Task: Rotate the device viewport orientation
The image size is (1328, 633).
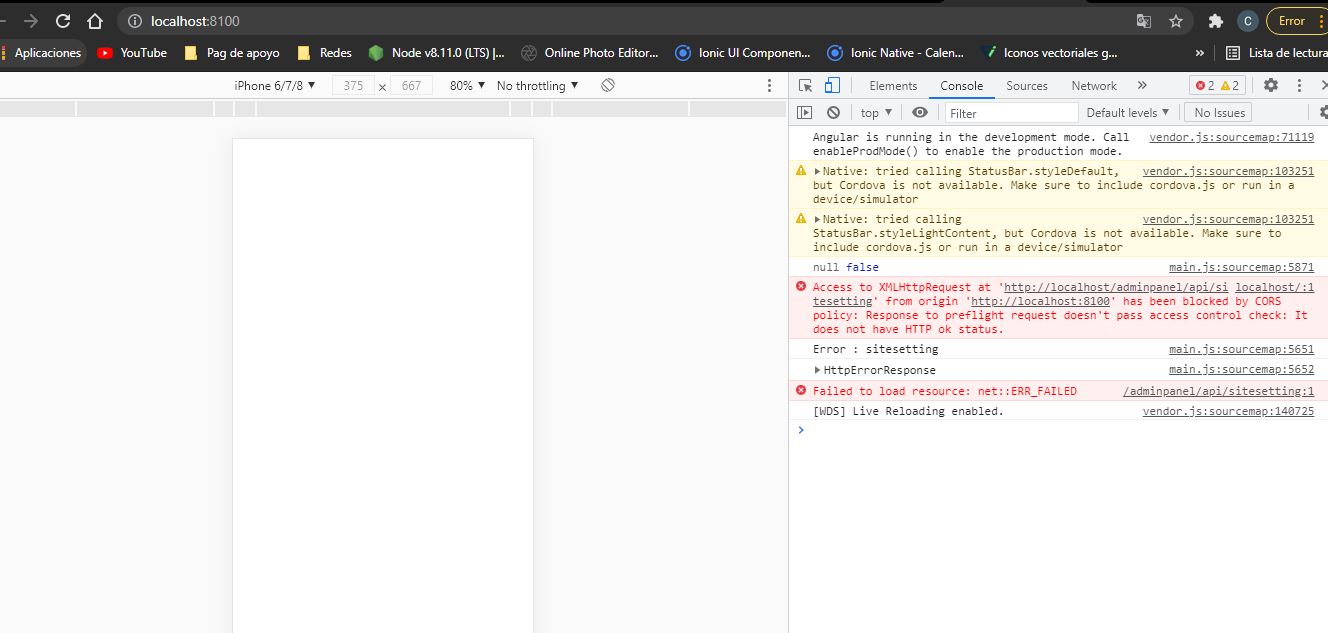Action: 607,86
